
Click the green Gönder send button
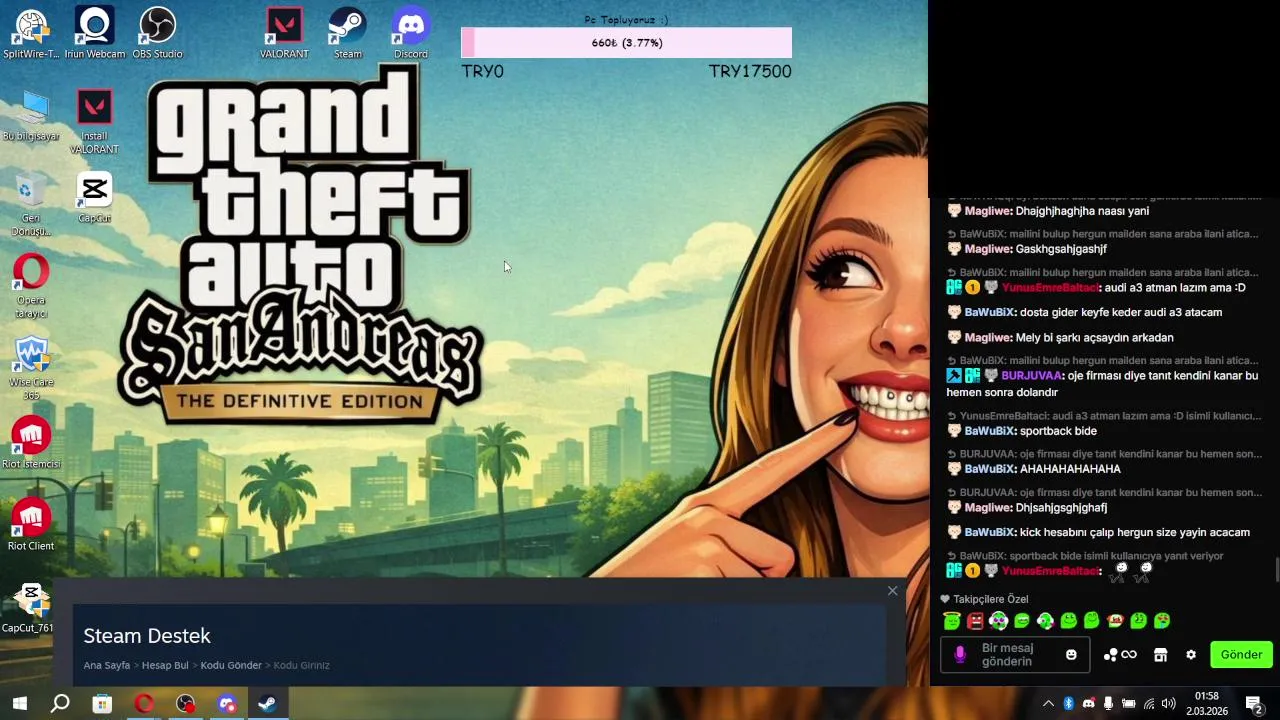tap(1241, 655)
